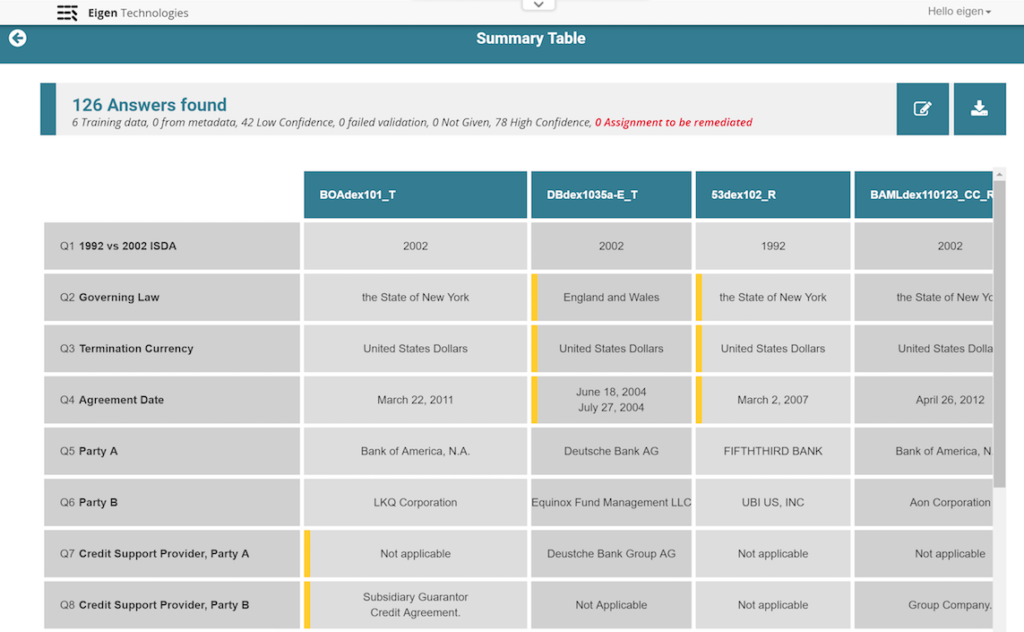The height and width of the screenshot is (632, 1024).
Task: Select the 53dex102_R column header
Action: [773, 195]
